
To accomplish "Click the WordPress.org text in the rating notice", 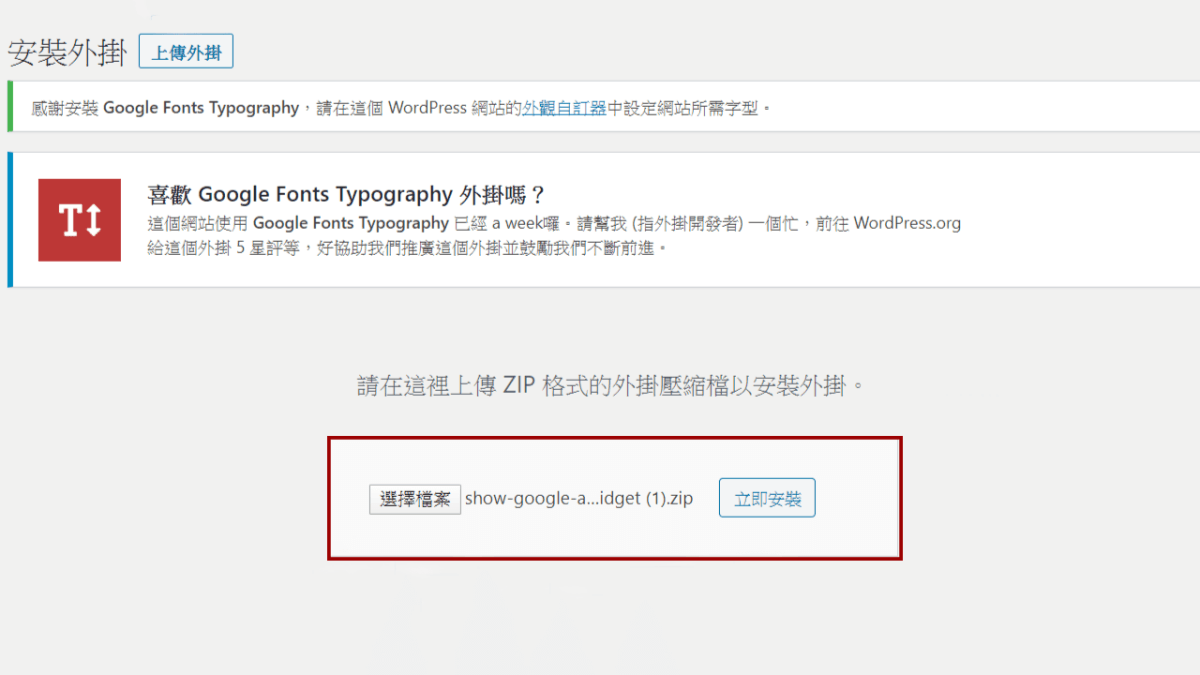I will [907, 223].
